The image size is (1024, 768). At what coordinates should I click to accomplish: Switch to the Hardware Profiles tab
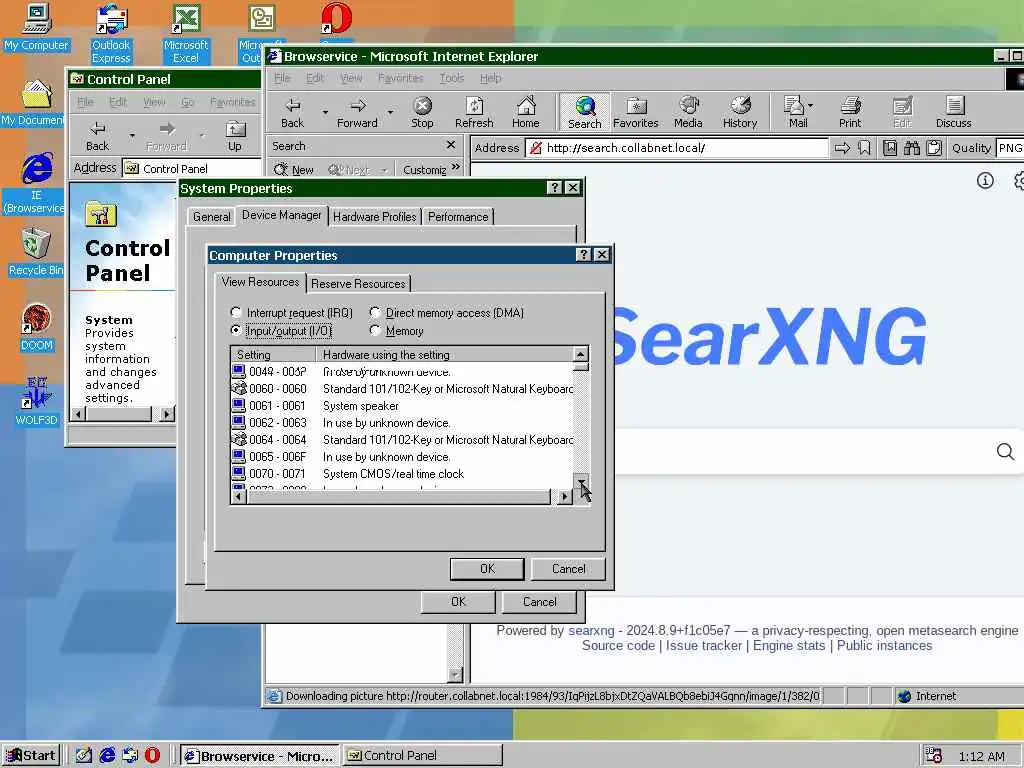[374, 217]
